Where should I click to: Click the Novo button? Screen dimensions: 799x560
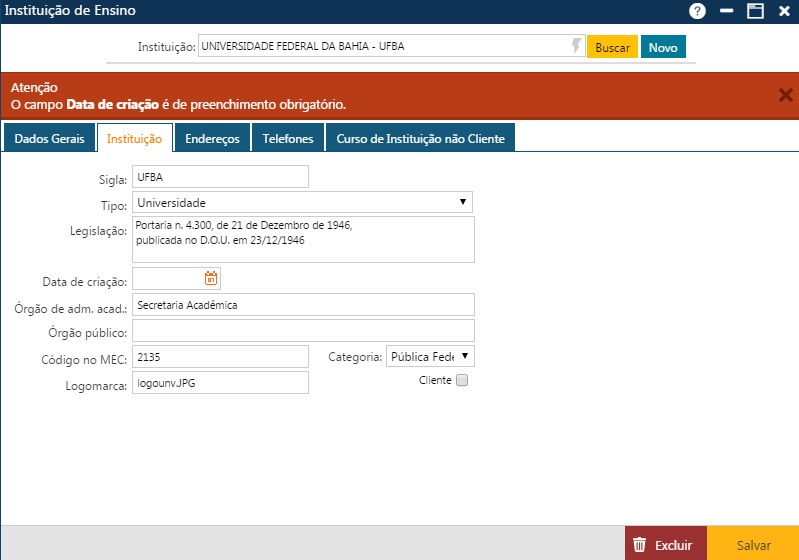[663, 48]
